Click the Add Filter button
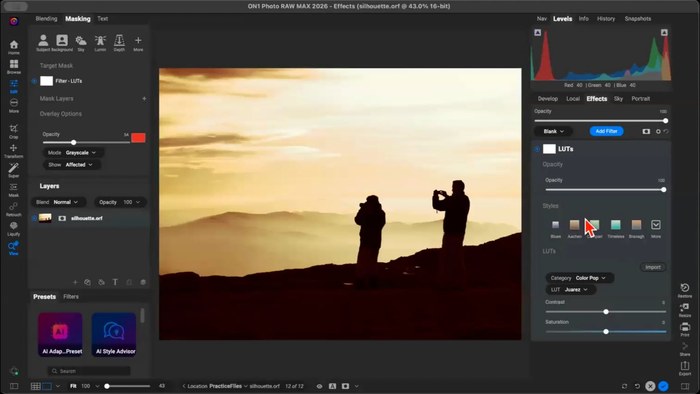Viewport: 700px width, 394px height. tap(606, 131)
